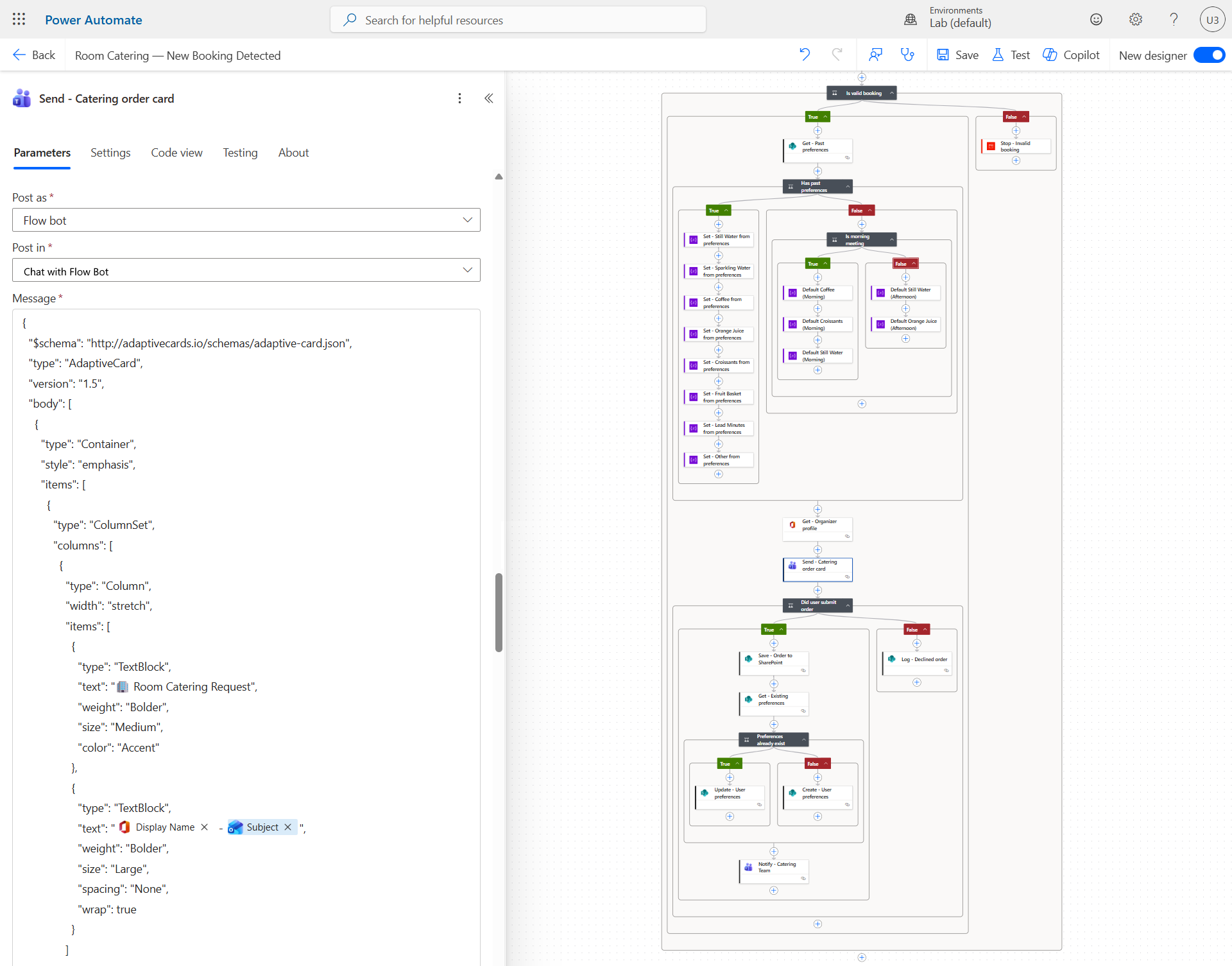Redo the last change

coord(837,55)
